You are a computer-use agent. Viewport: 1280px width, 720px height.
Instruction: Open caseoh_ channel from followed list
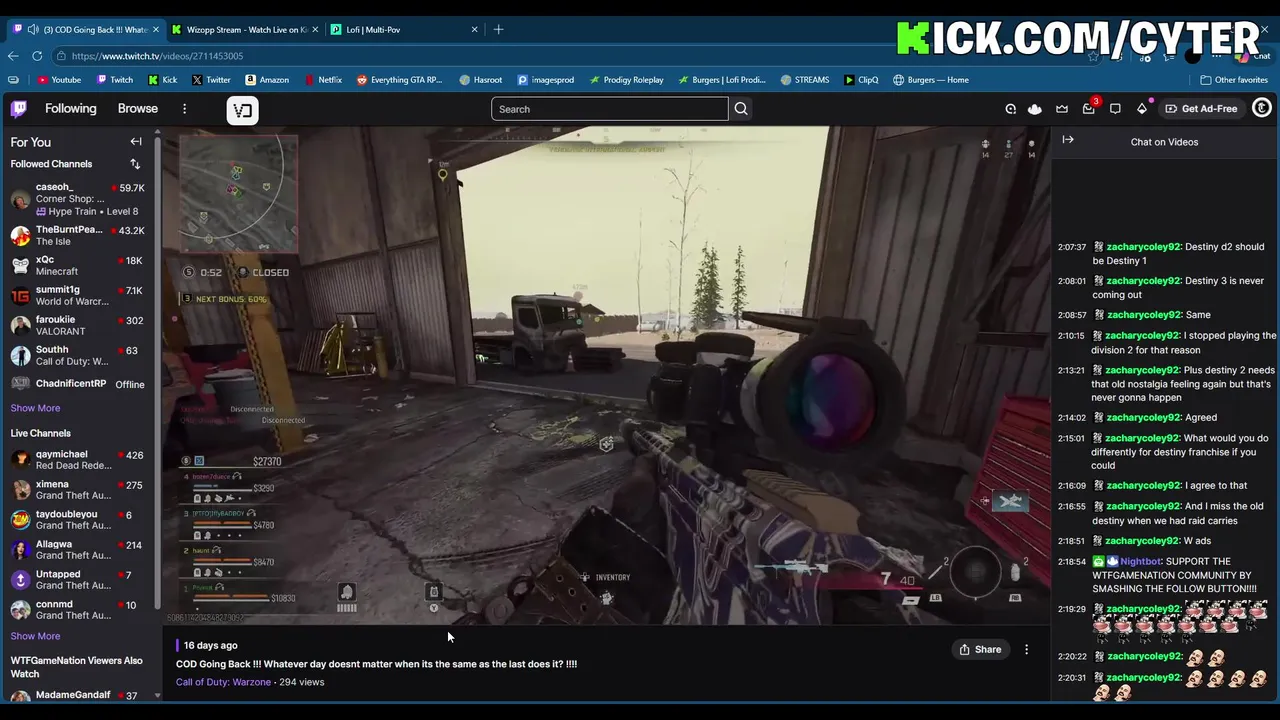pyautogui.click(x=78, y=199)
